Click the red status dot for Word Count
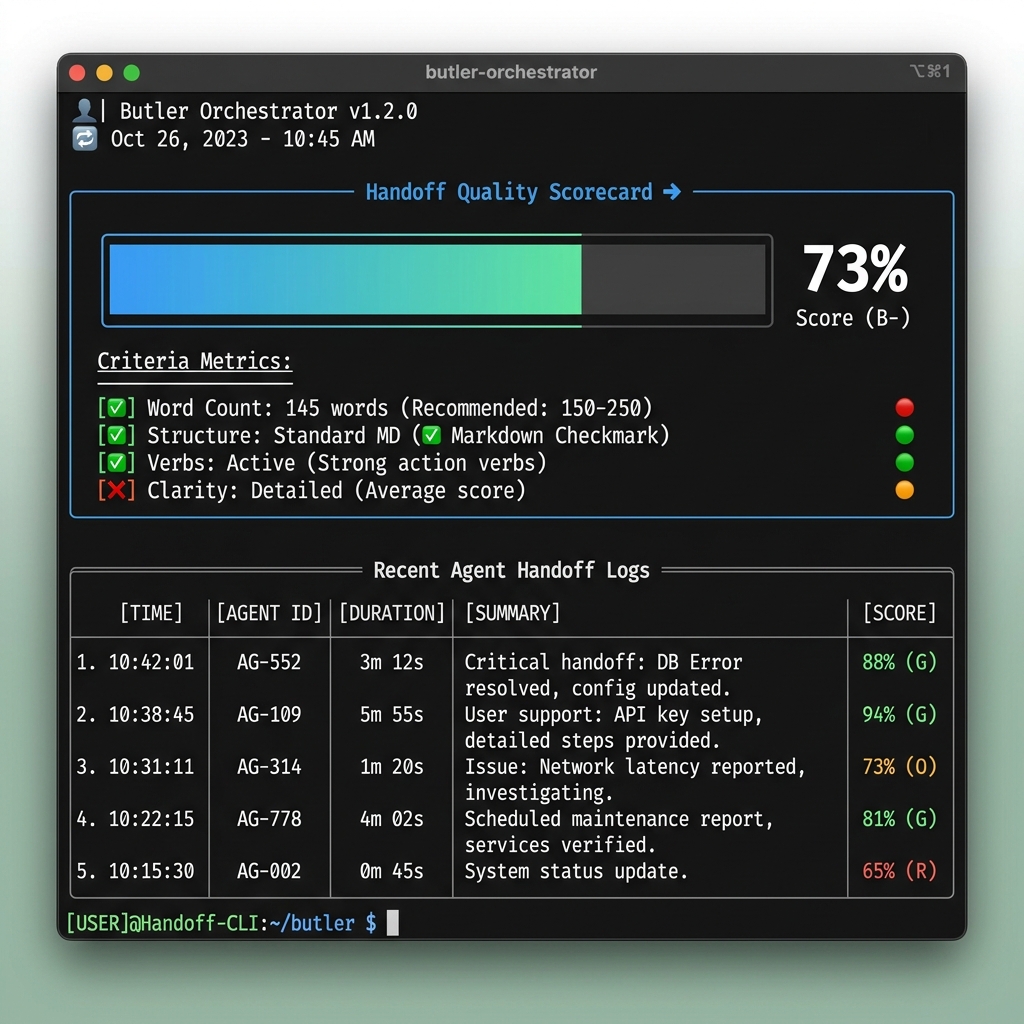This screenshot has height=1024, width=1024. click(904, 408)
